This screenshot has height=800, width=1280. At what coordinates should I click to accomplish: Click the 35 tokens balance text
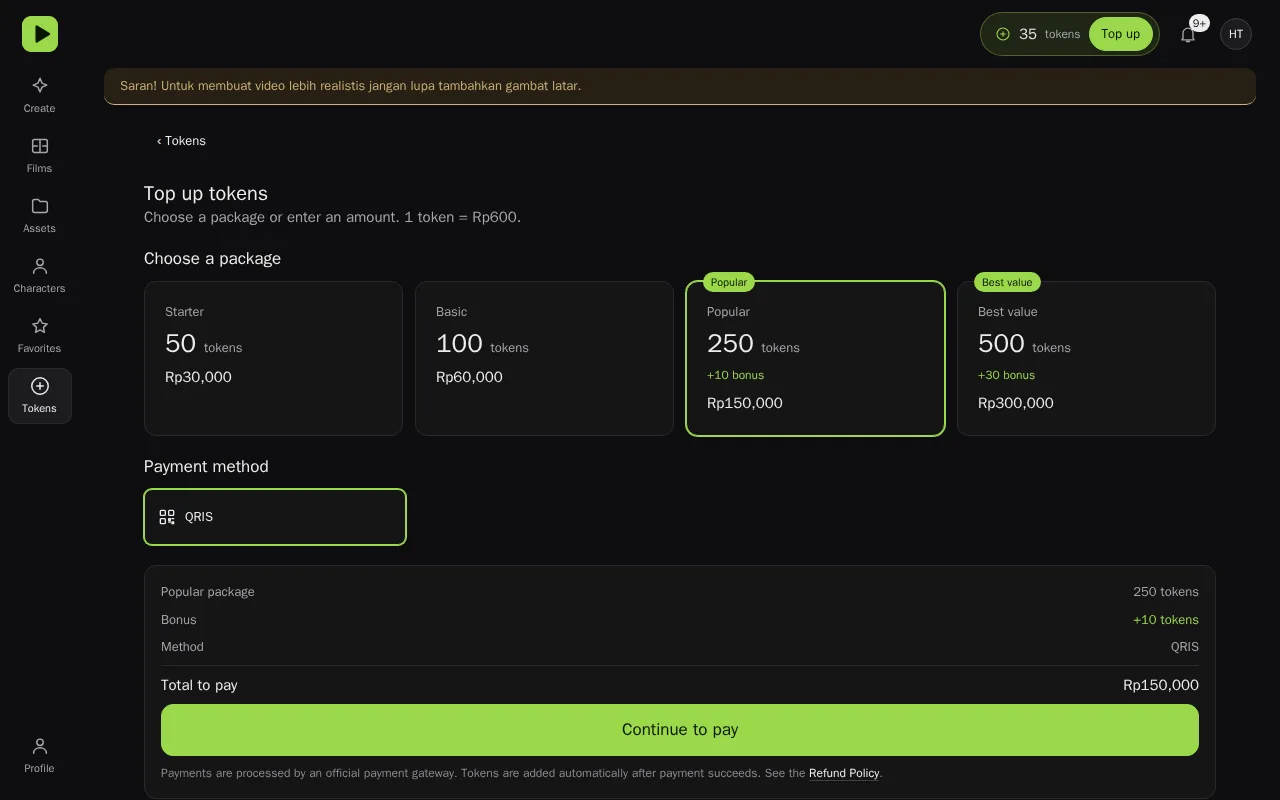pyautogui.click(x=1049, y=34)
